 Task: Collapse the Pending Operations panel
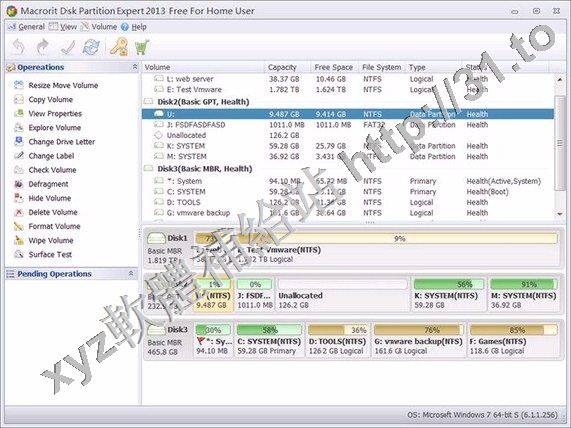click(x=131, y=274)
